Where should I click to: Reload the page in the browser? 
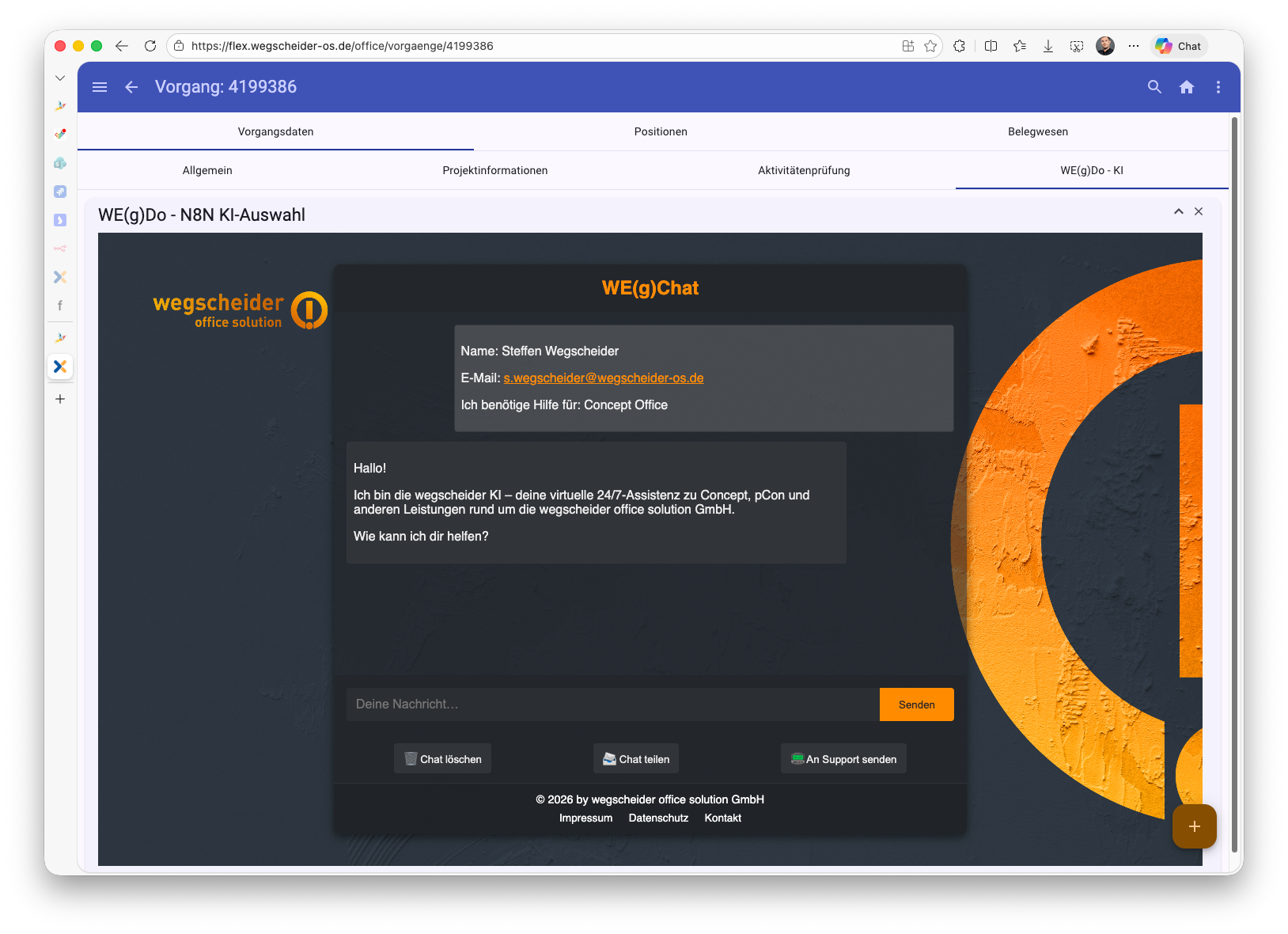tap(150, 46)
